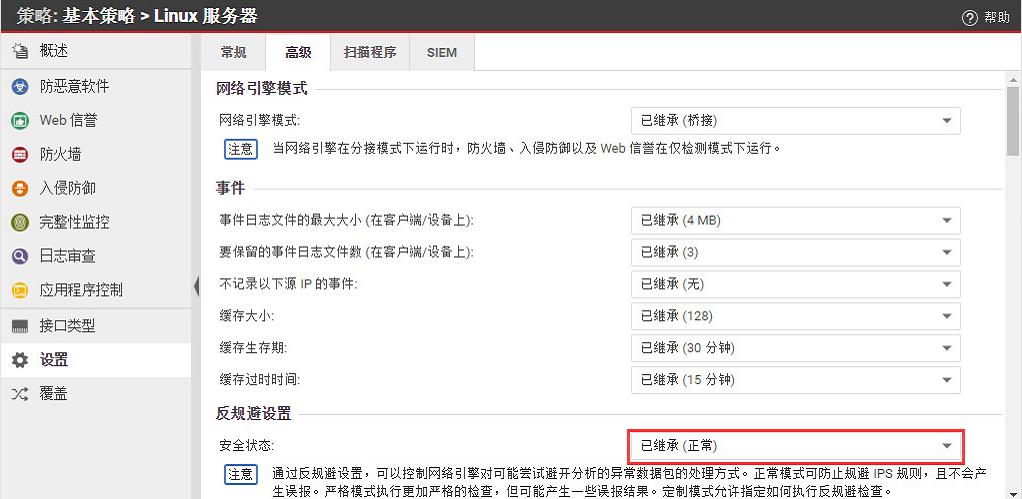
Task: Open the 帮助 help link
Action: 985,17
